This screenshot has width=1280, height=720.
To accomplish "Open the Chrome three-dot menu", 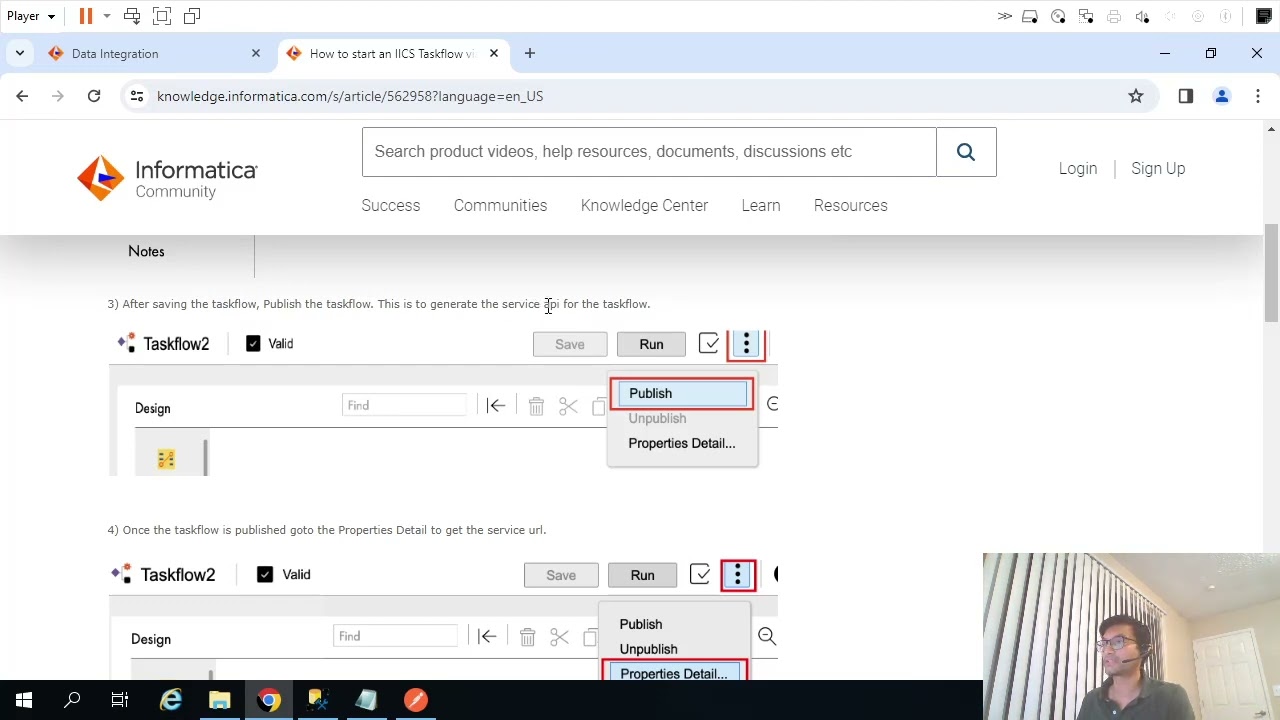I will point(1257,96).
